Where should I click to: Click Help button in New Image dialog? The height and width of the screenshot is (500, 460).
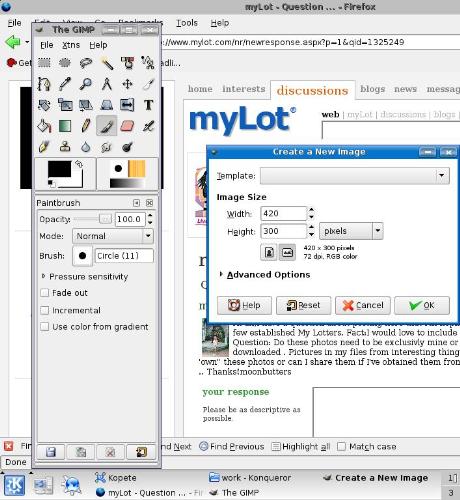[244, 305]
